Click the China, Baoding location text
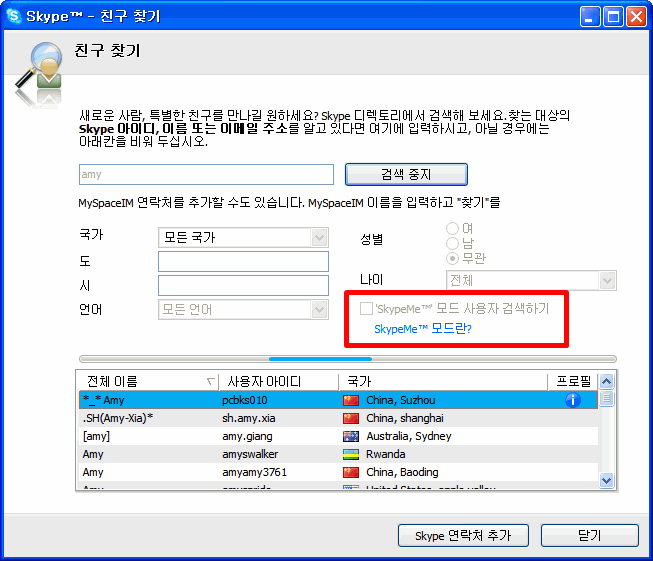This screenshot has height=561, width=653. coord(402,472)
